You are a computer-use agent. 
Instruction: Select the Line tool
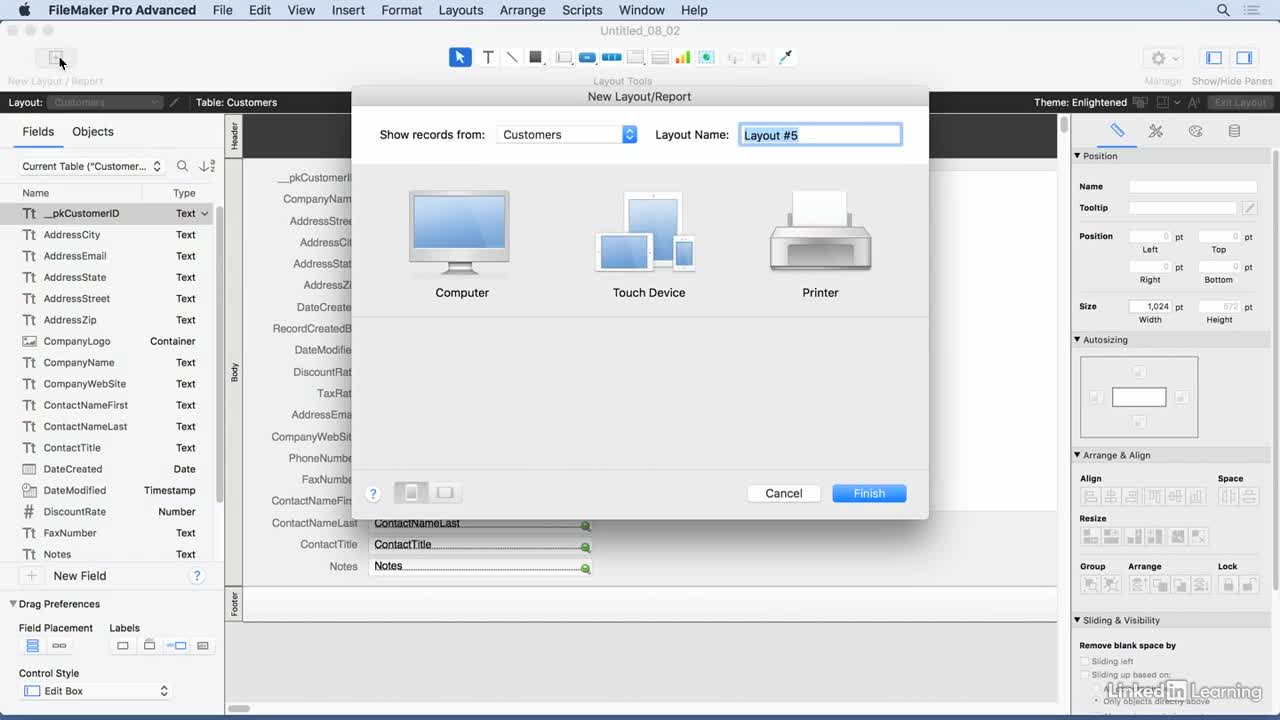pos(512,58)
